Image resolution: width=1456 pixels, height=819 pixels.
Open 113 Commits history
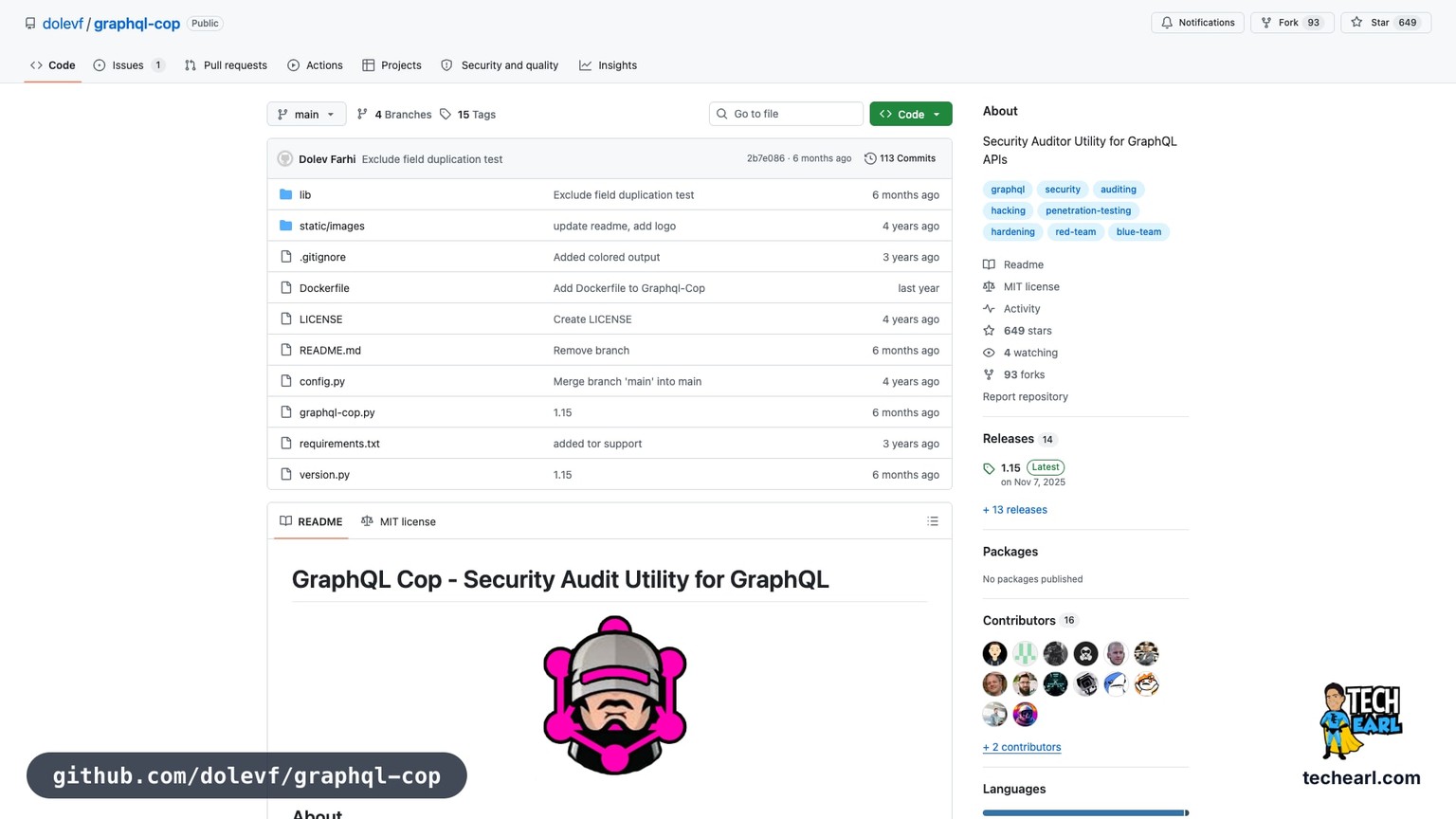900,158
